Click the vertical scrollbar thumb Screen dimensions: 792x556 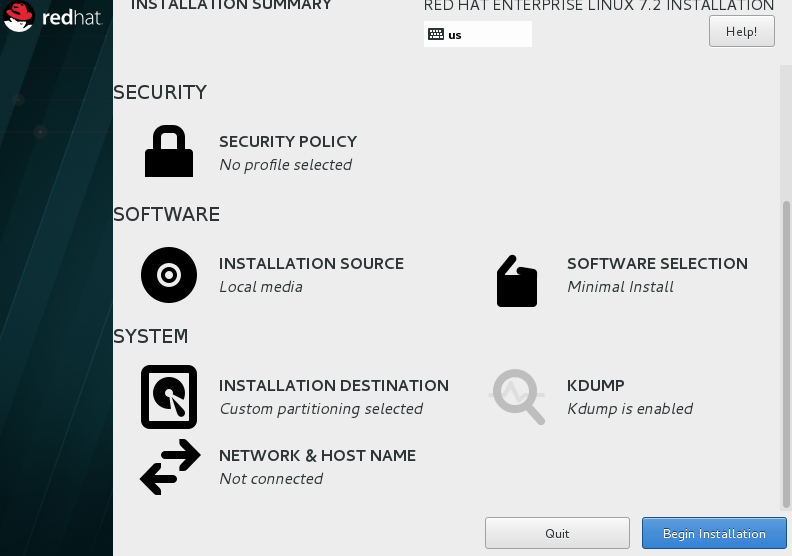tap(786, 353)
